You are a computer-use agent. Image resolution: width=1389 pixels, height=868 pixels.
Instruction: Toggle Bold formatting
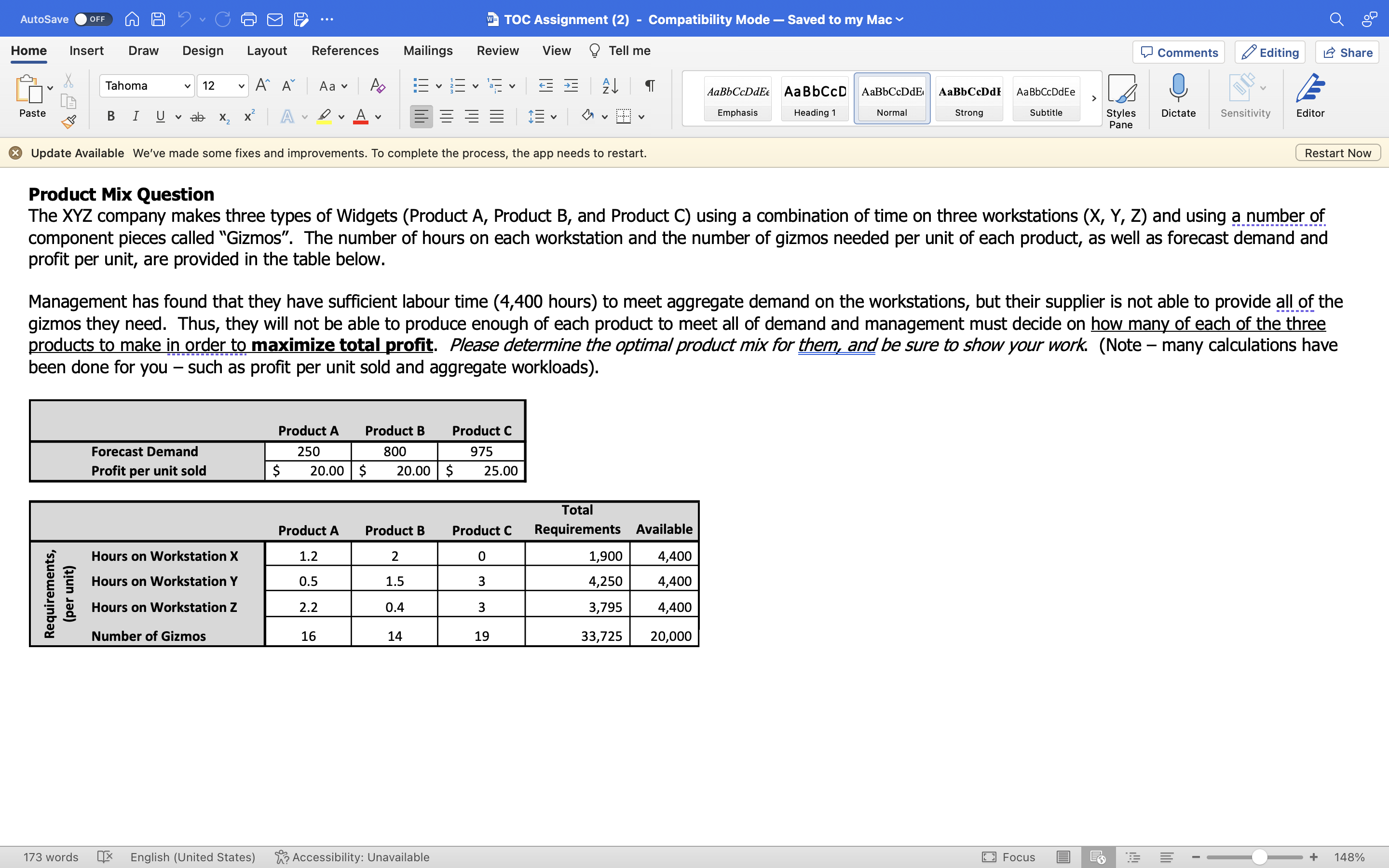click(111, 117)
